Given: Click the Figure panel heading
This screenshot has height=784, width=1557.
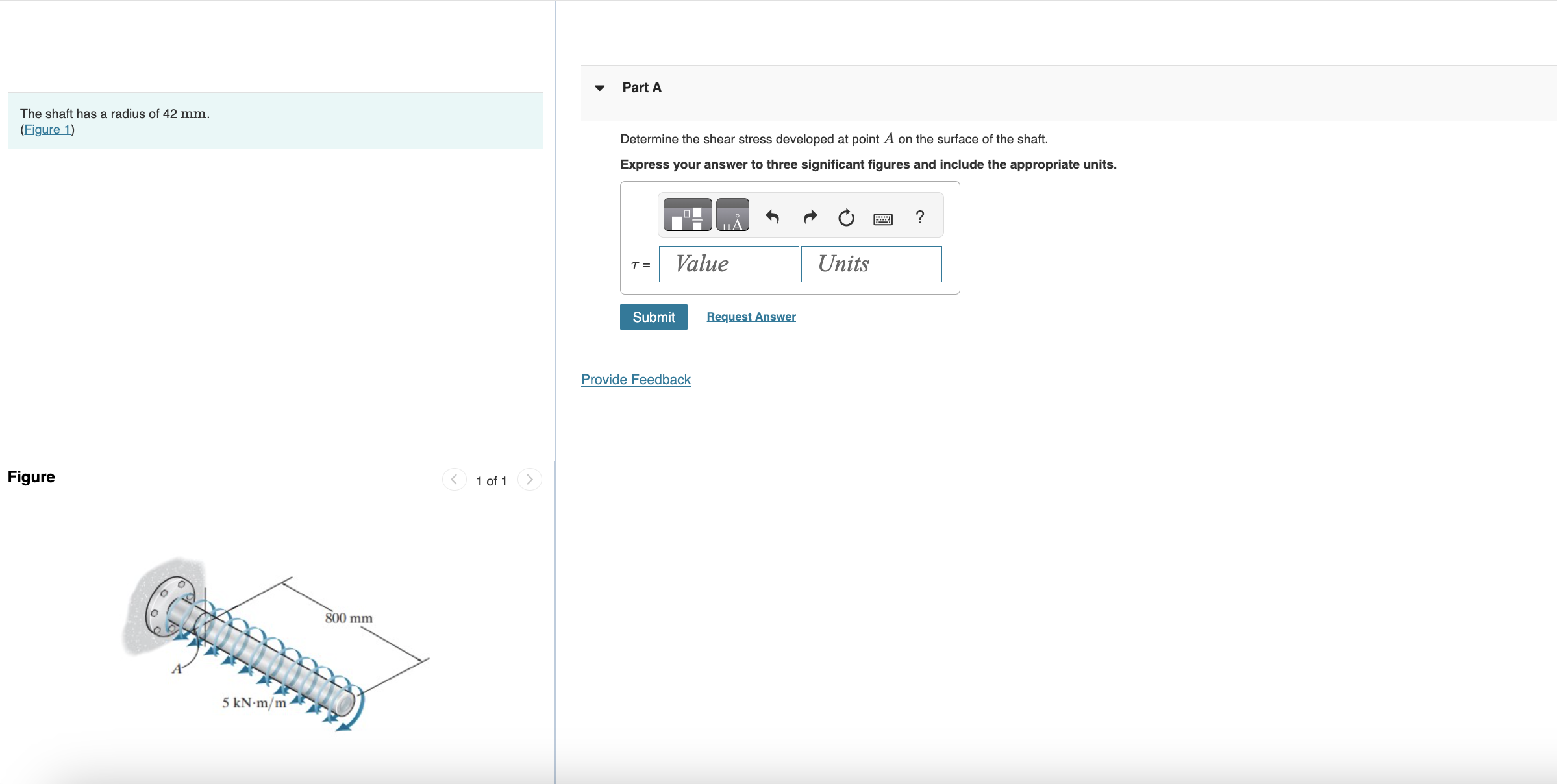Looking at the screenshot, I should 31,477.
